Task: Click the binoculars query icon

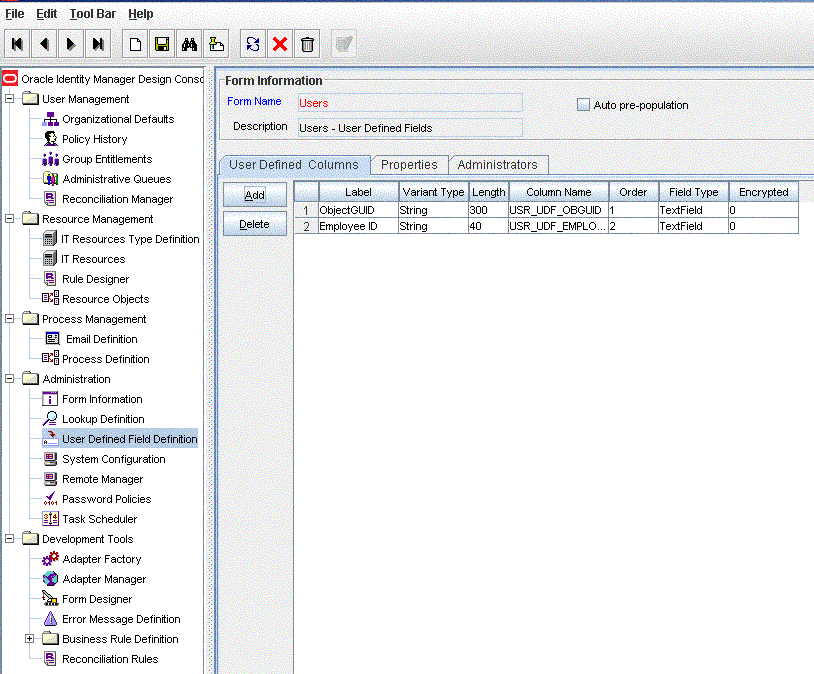Action: (x=189, y=44)
